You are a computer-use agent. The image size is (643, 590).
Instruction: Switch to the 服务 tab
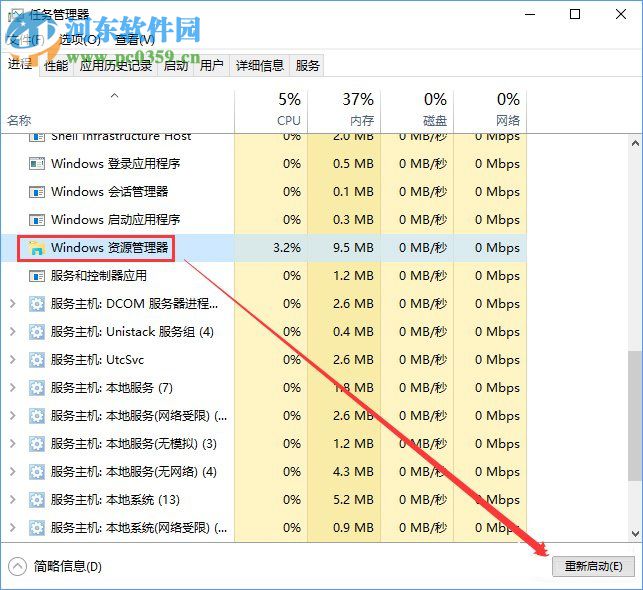pos(307,66)
